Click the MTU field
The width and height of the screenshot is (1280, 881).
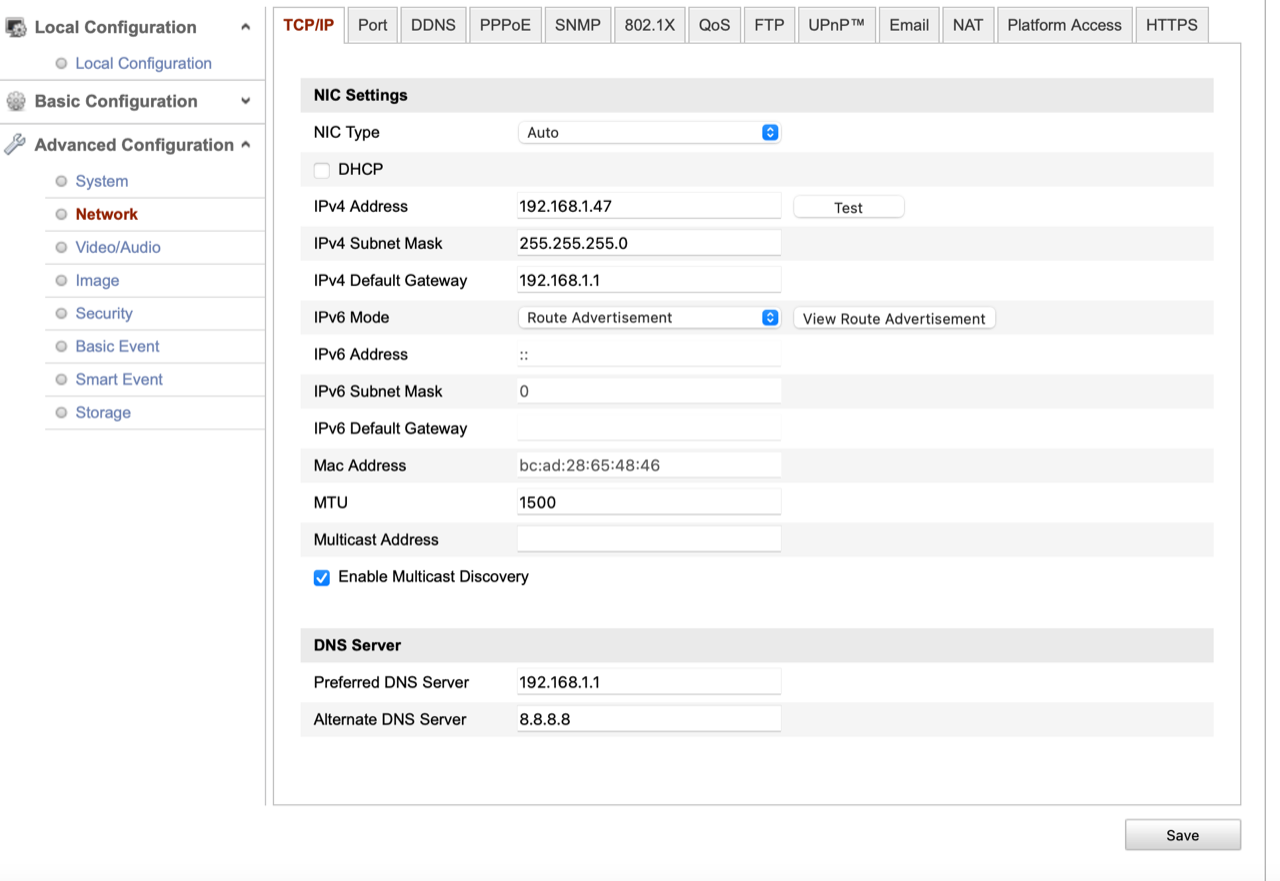(648, 502)
